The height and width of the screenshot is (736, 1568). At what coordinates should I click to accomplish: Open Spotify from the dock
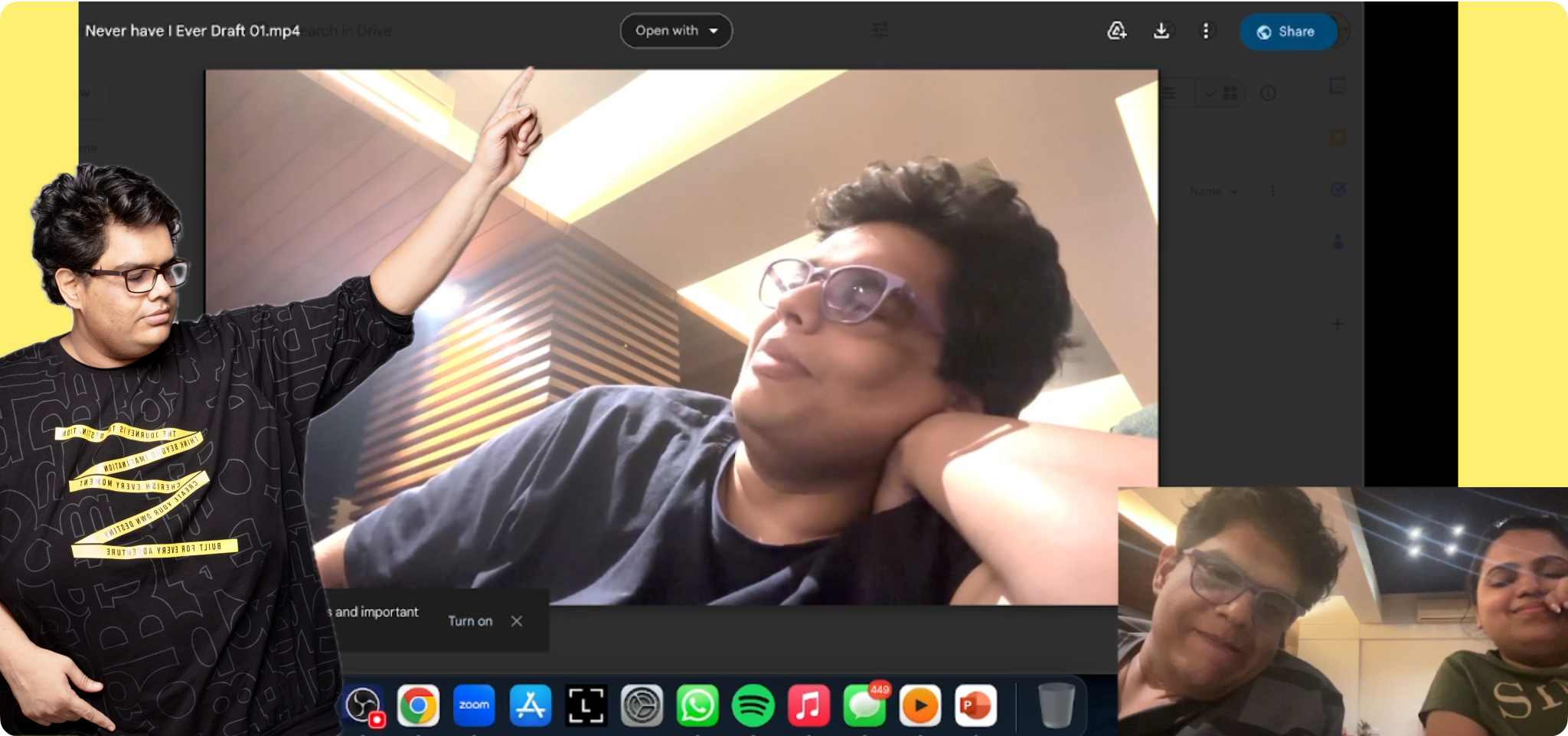[753, 705]
